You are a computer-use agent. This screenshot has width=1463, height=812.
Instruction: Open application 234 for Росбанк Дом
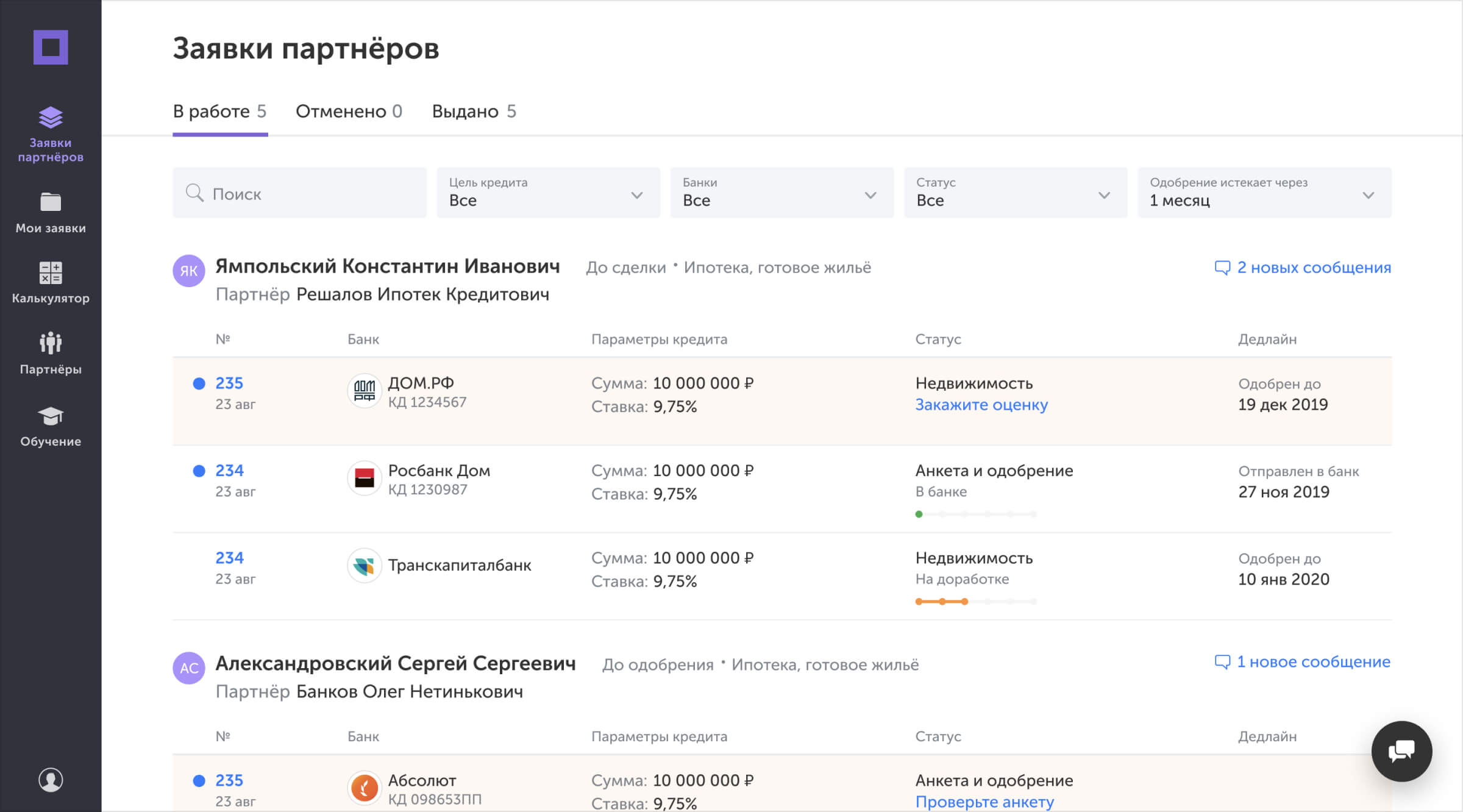[229, 471]
